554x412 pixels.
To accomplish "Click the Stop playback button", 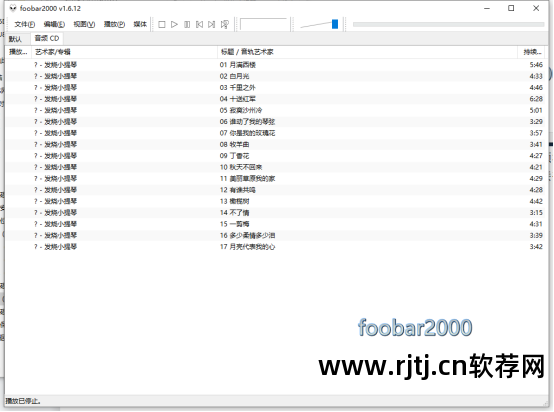I will 162,24.
